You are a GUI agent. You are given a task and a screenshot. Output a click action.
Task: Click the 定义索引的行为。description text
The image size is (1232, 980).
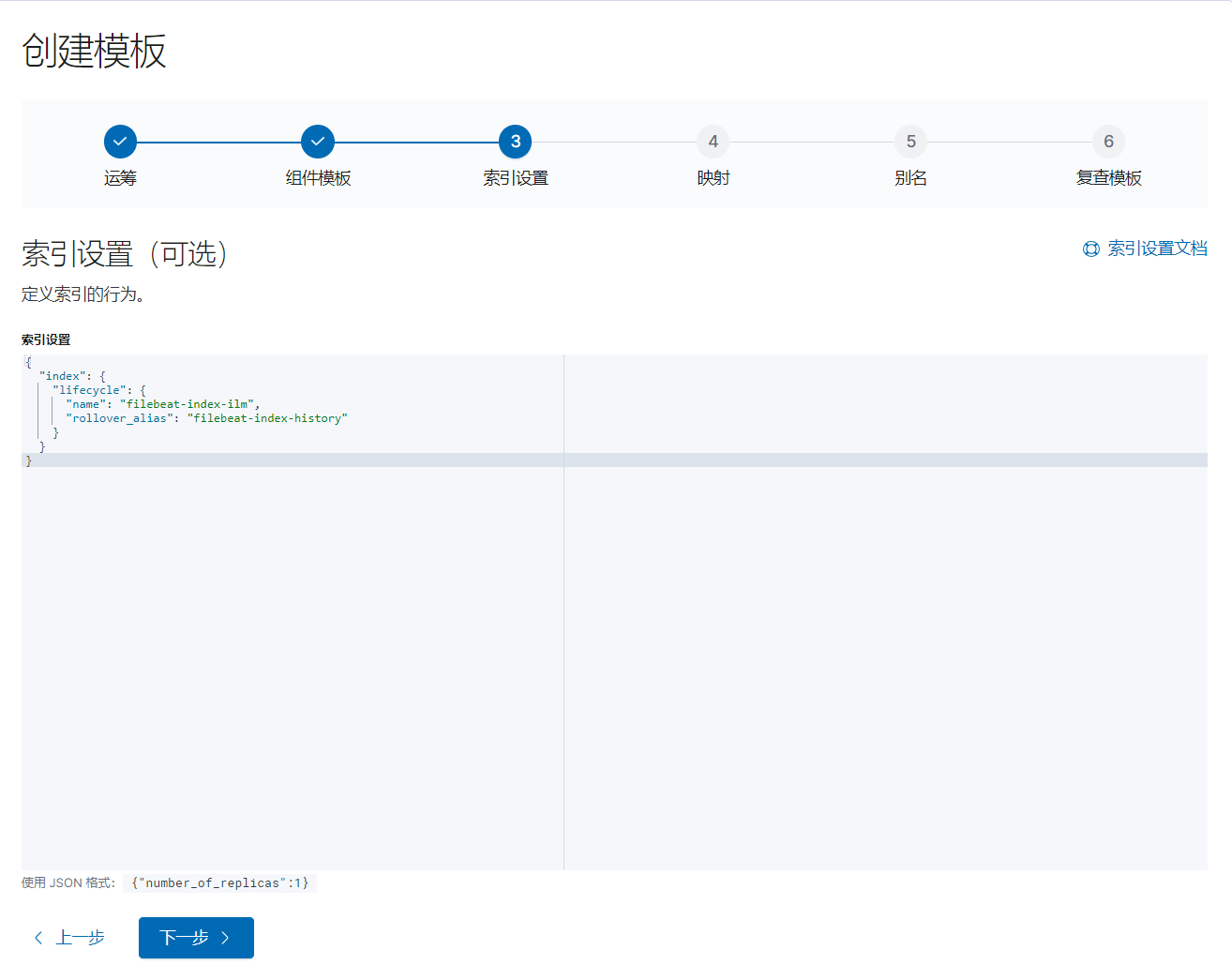(x=83, y=294)
